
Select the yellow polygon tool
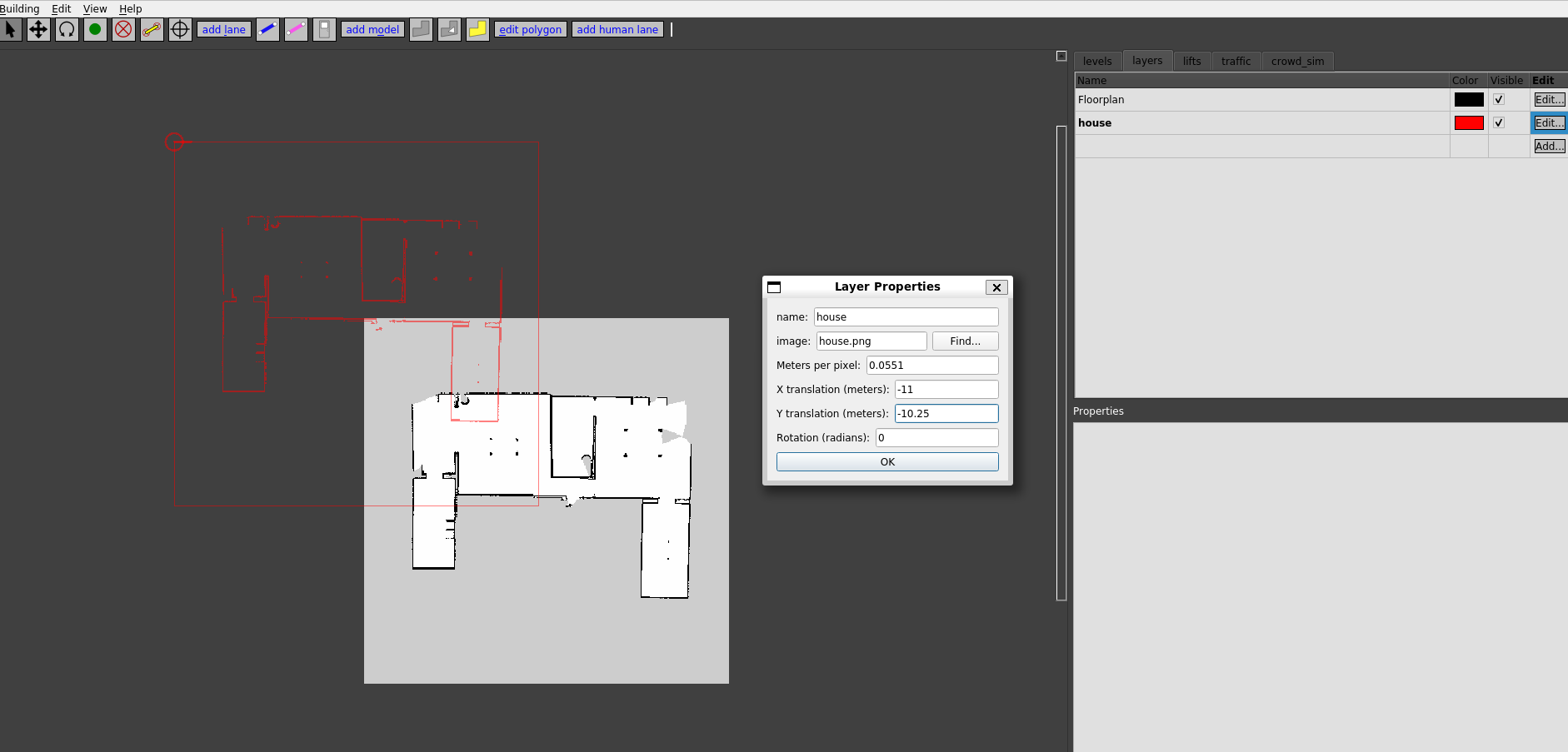coord(477,30)
